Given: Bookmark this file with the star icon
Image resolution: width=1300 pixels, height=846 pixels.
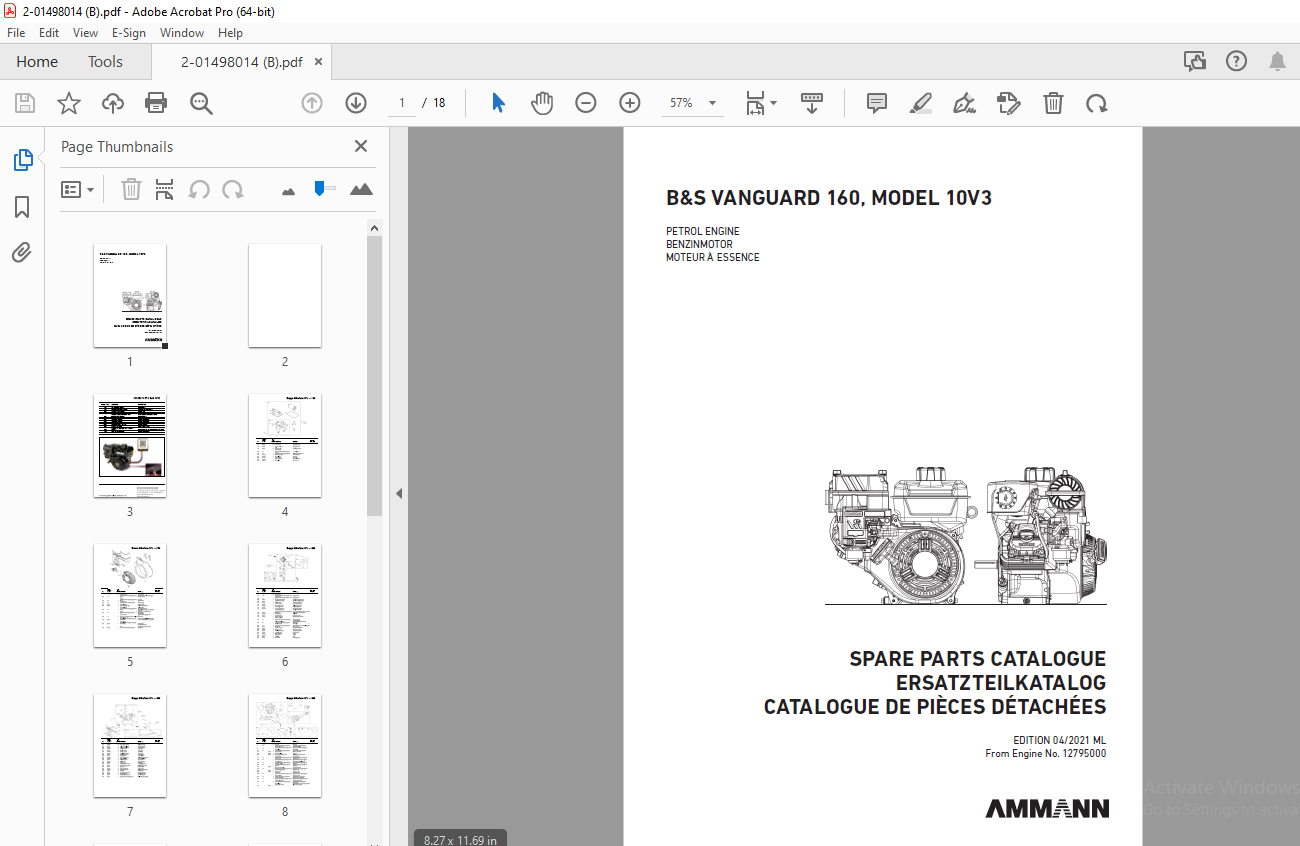Looking at the screenshot, I should [x=69, y=103].
